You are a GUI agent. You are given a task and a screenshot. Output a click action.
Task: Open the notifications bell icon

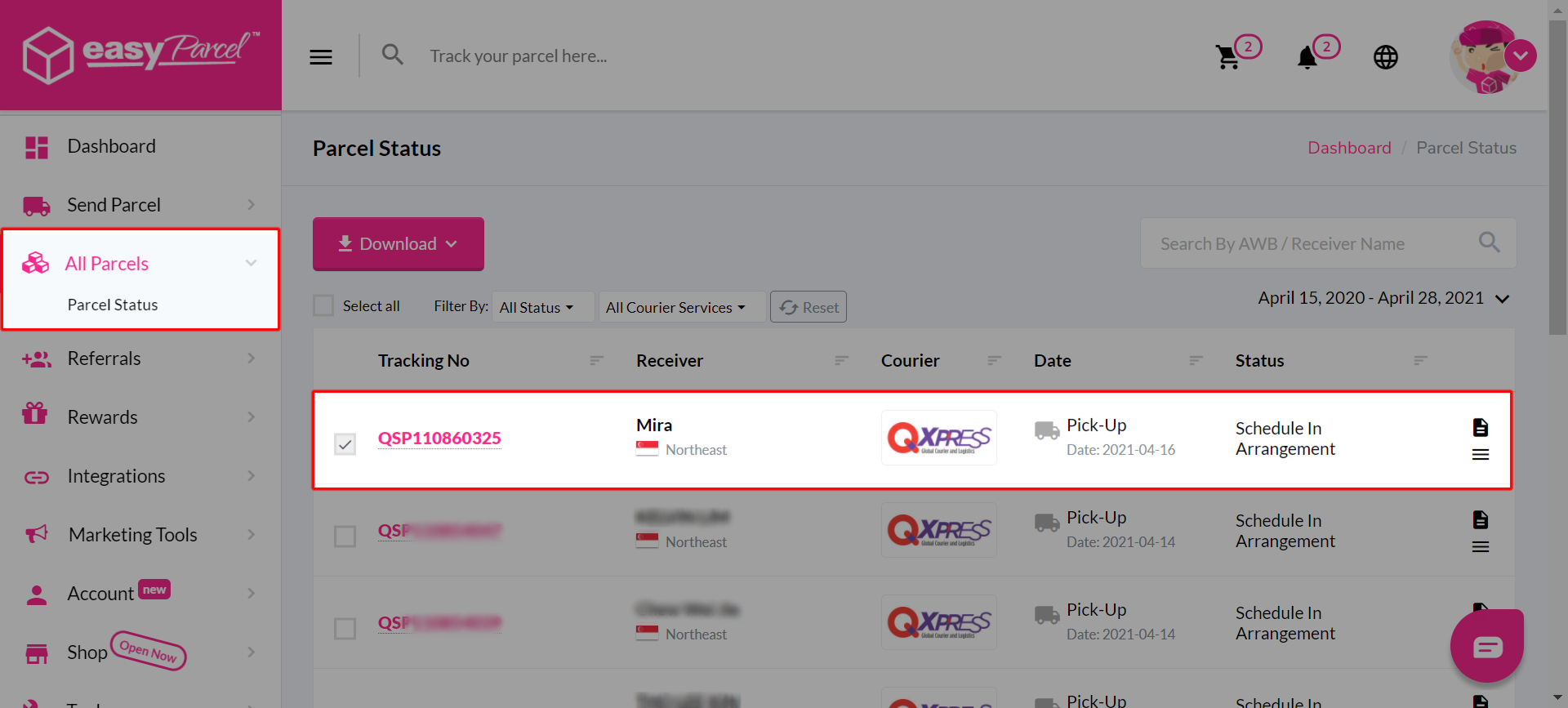1307,57
